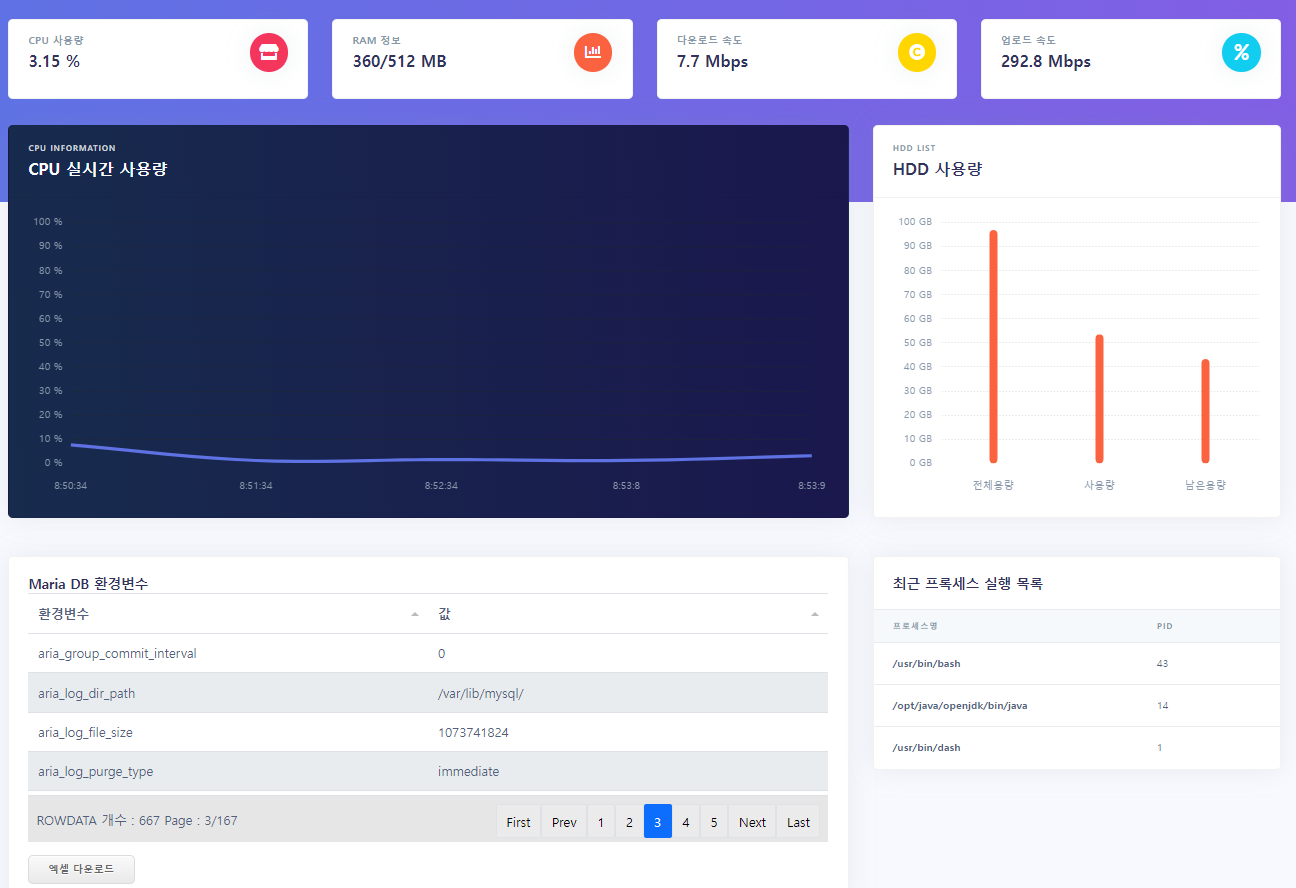Click the 엑셀 다운로드 button

tap(81, 868)
